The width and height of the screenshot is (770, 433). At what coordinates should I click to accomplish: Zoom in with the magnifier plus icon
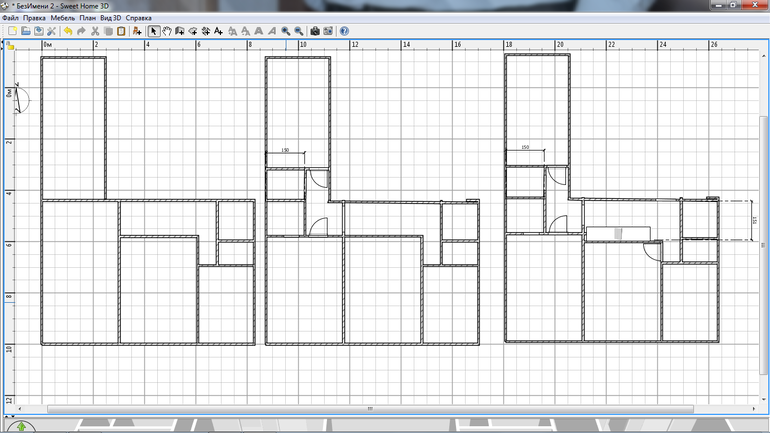coord(285,31)
